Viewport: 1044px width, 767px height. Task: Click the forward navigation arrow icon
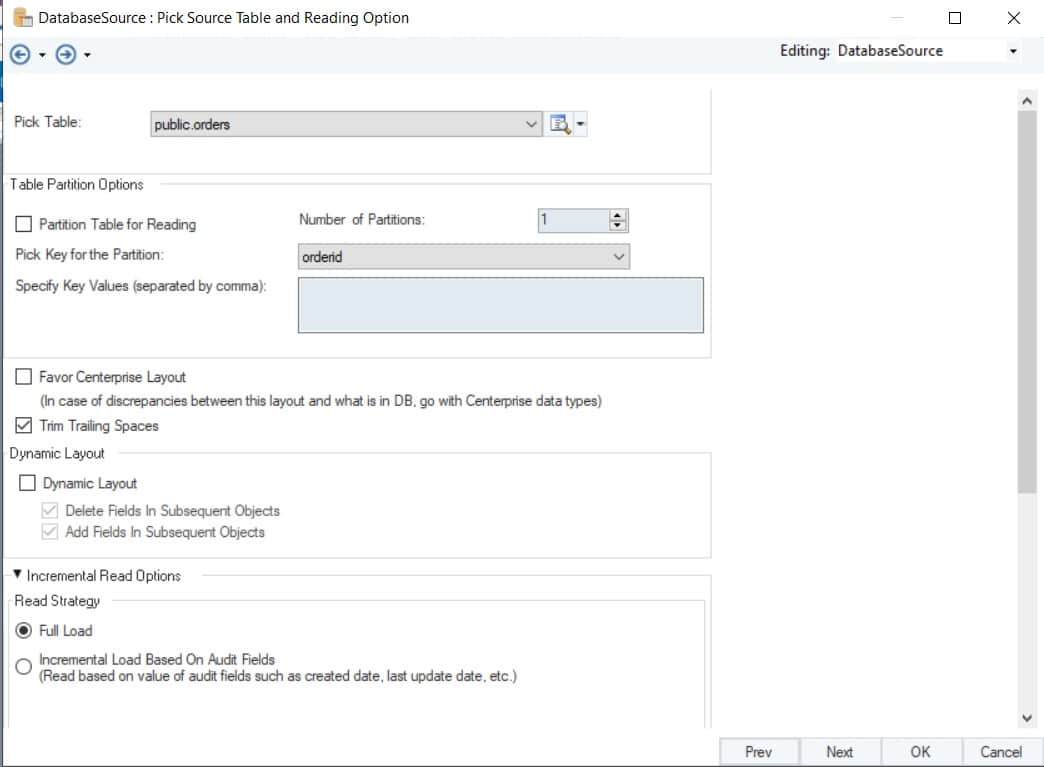coord(67,54)
